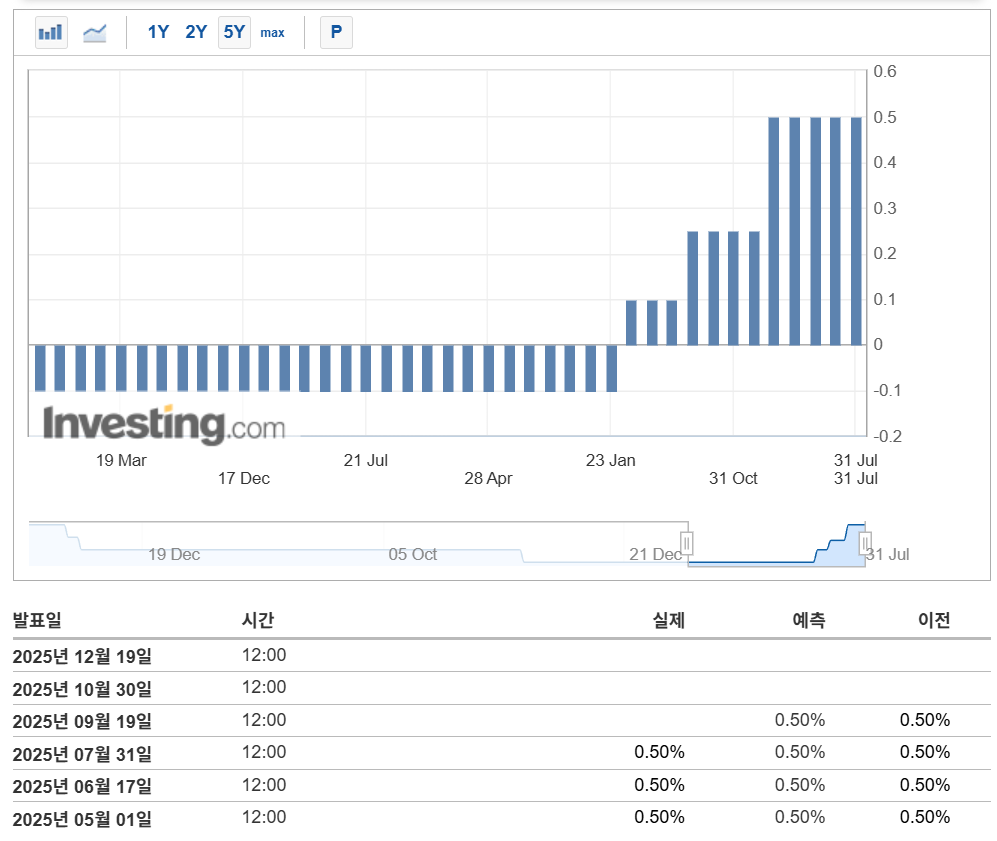Select the 2025년 12월 19일 row date
Image resolution: width=997 pixels, height=841 pixels.
[82, 656]
